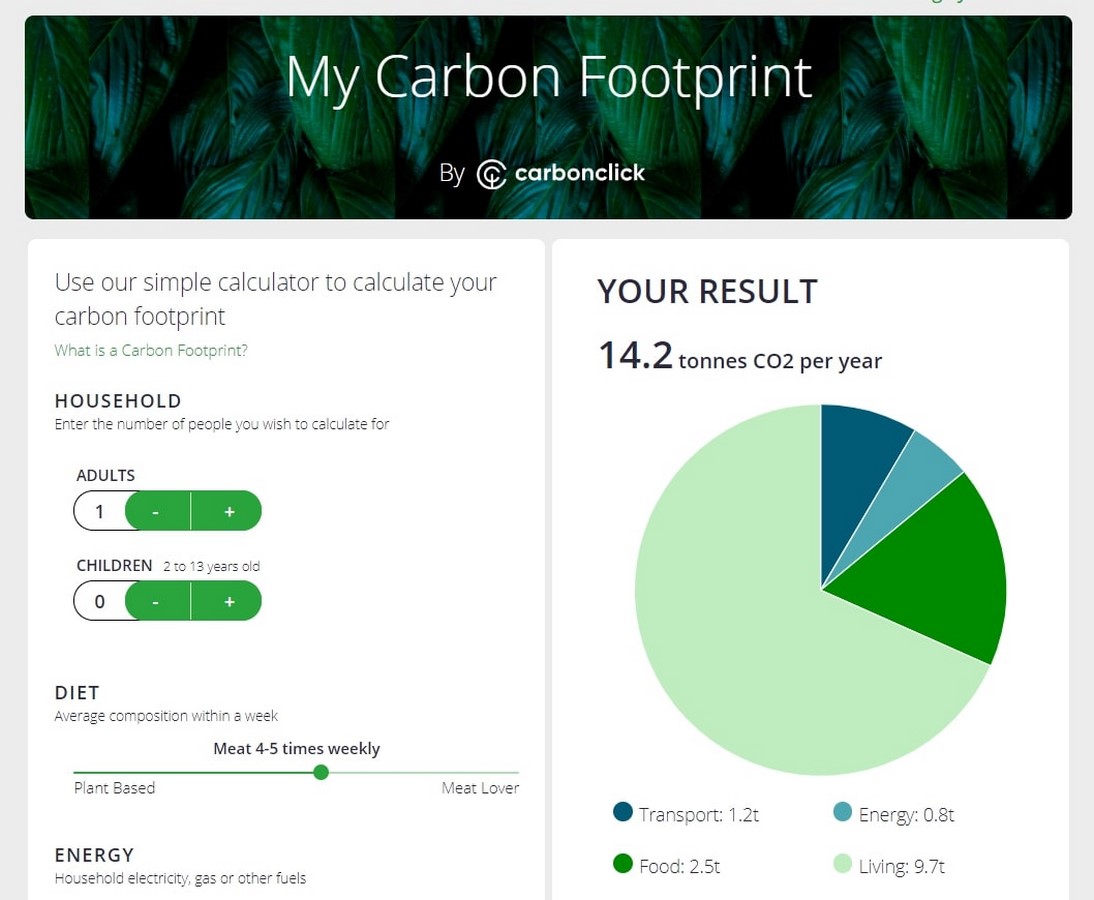
Task: Set diet slider to Meat Lover end
Action: pyautogui.click(x=517, y=772)
